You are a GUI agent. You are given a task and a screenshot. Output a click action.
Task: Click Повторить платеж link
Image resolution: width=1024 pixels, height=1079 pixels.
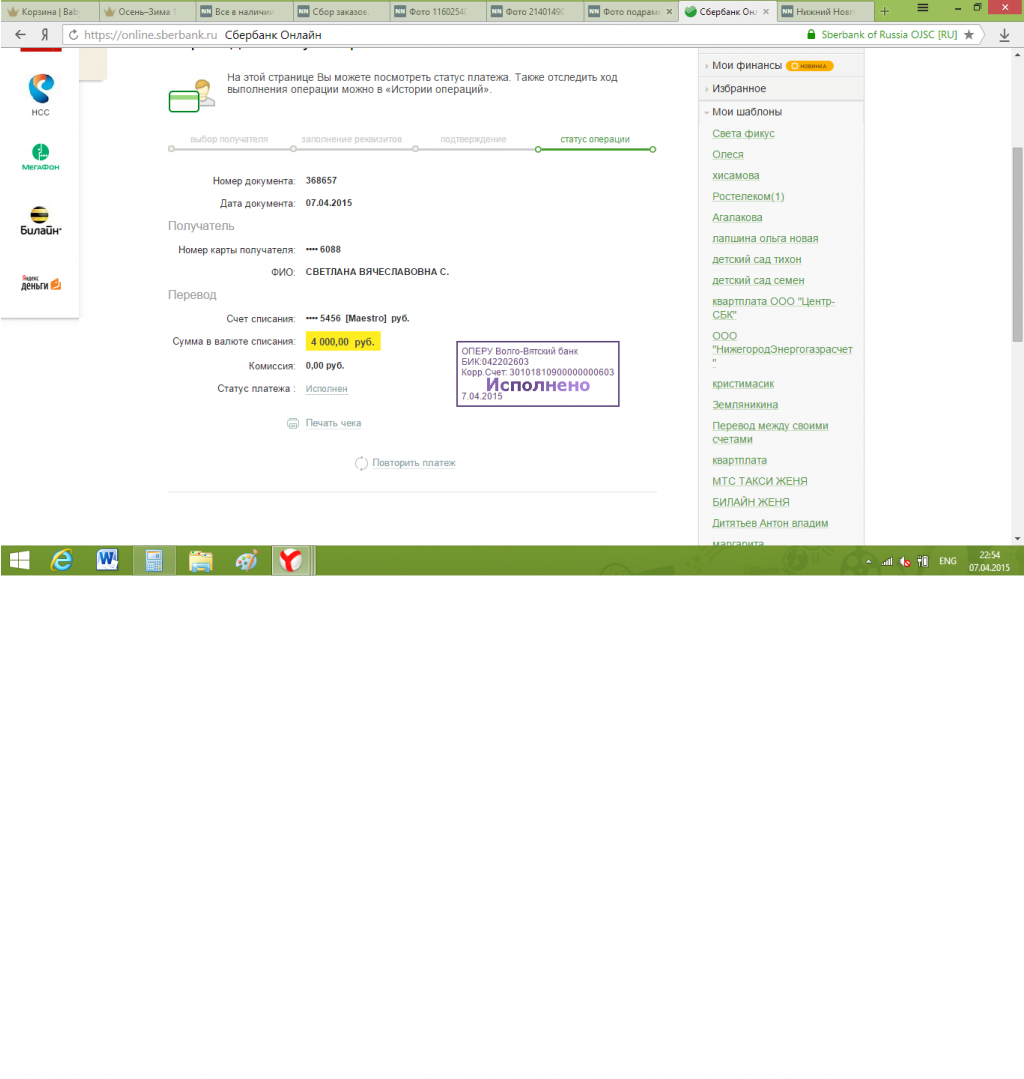(x=414, y=463)
